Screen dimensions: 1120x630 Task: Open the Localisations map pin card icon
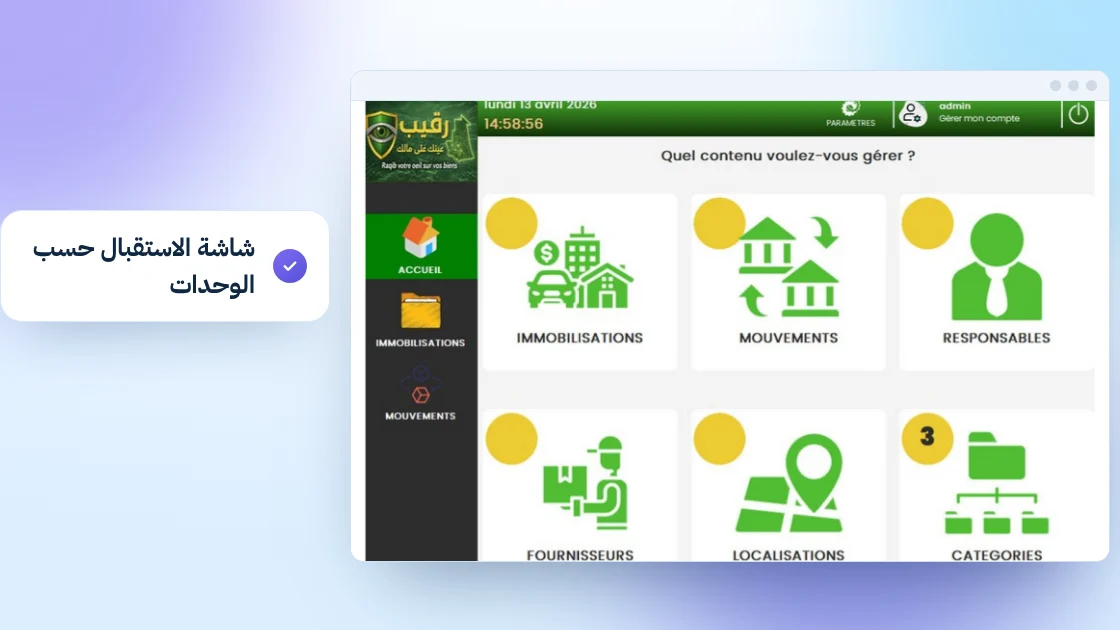(789, 483)
